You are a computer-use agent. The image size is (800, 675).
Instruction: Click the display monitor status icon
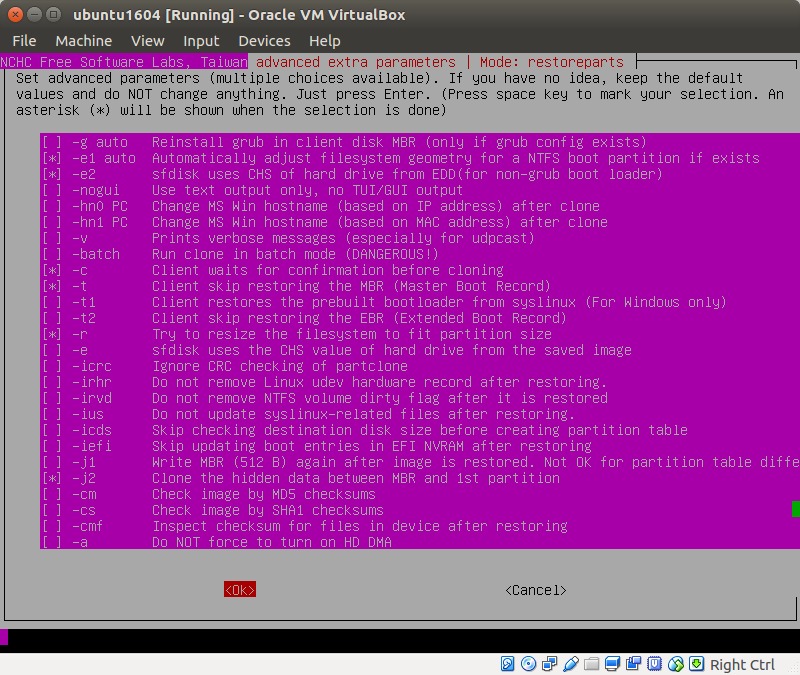pyautogui.click(x=613, y=664)
